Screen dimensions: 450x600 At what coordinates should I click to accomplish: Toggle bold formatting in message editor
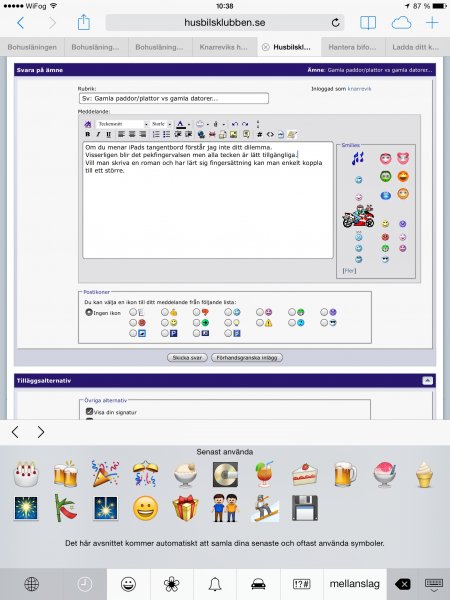[x=88, y=134]
